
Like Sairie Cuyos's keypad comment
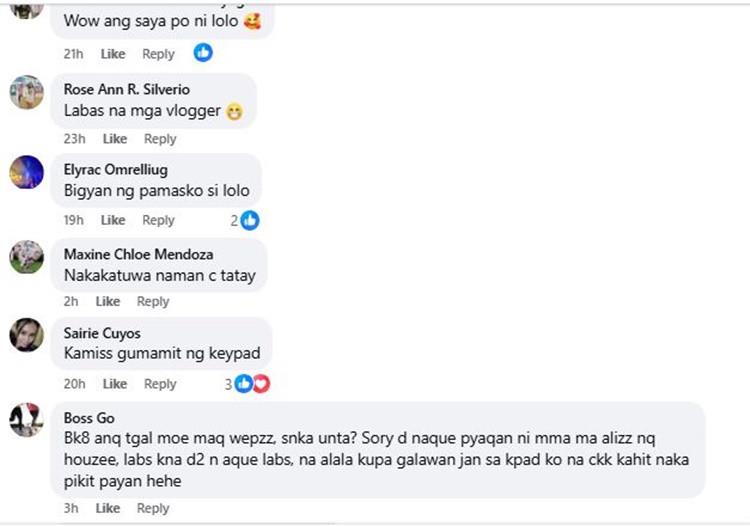coord(115,384)
